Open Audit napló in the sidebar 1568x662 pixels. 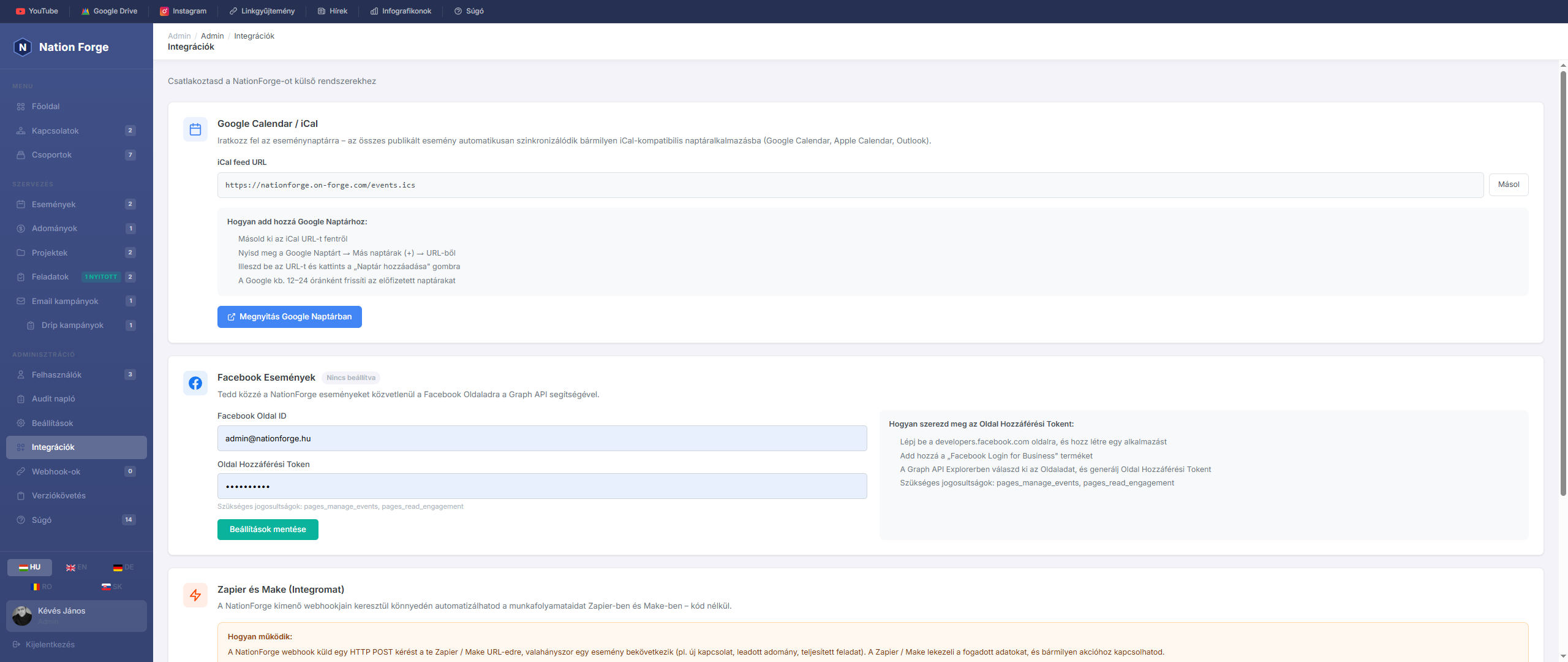tap(77, 399)
